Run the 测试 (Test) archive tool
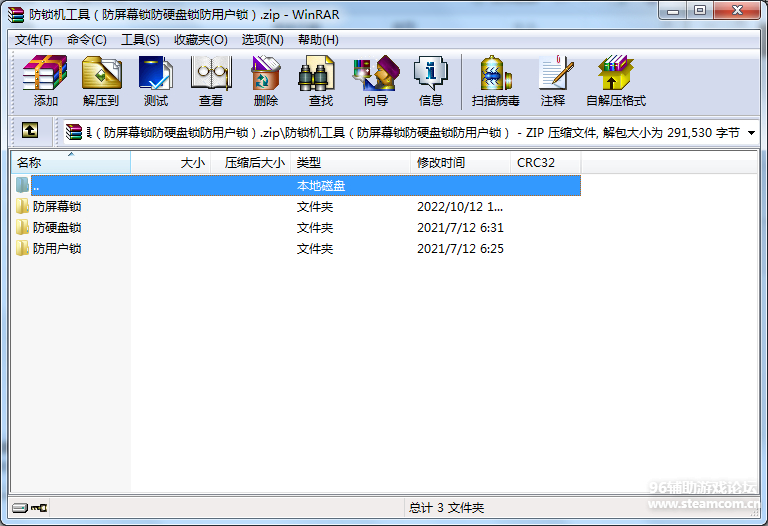The height and width of the screenshot is (526, 768). click(x=155, y=81)
